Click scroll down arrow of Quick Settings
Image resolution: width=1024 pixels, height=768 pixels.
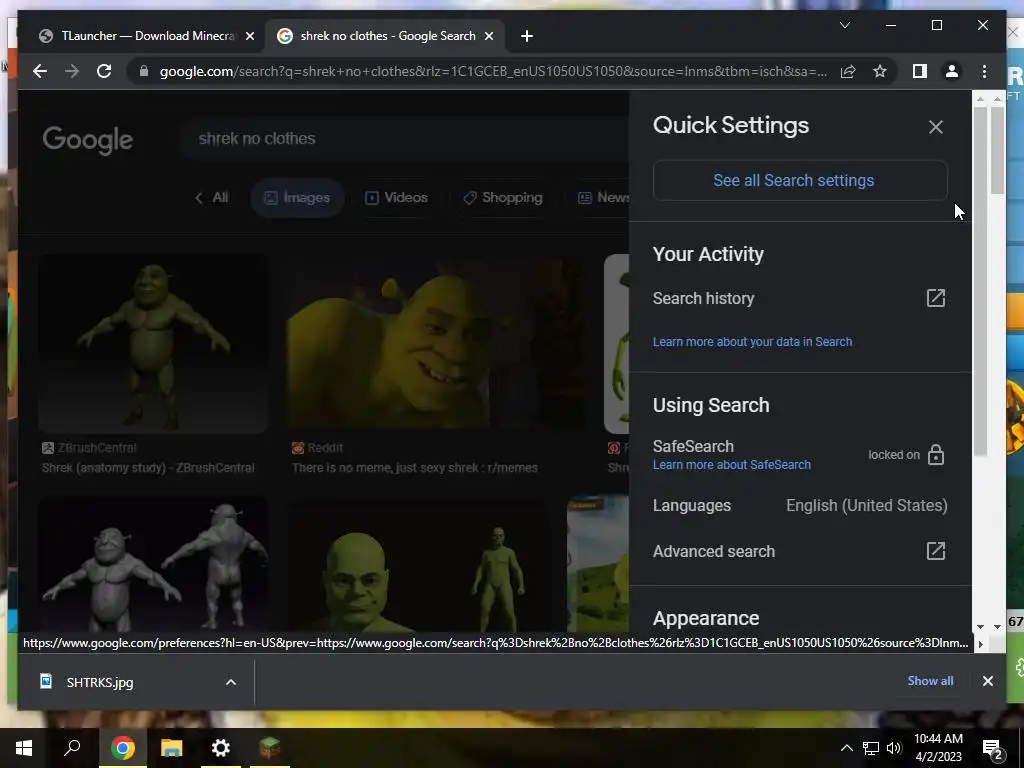point(980,627)
